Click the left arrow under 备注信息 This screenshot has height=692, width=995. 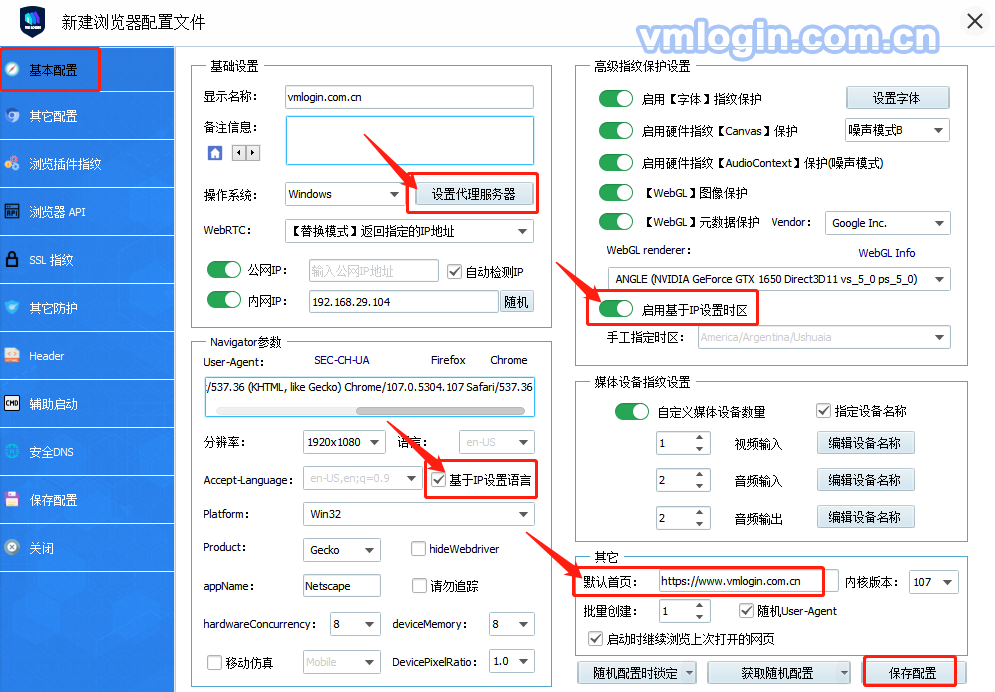coord(239,153)
